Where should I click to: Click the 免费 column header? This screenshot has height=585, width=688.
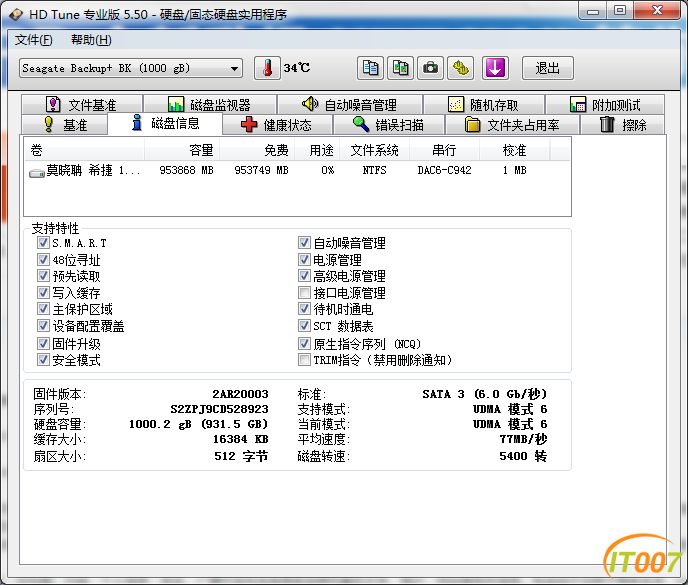(257, 150)
